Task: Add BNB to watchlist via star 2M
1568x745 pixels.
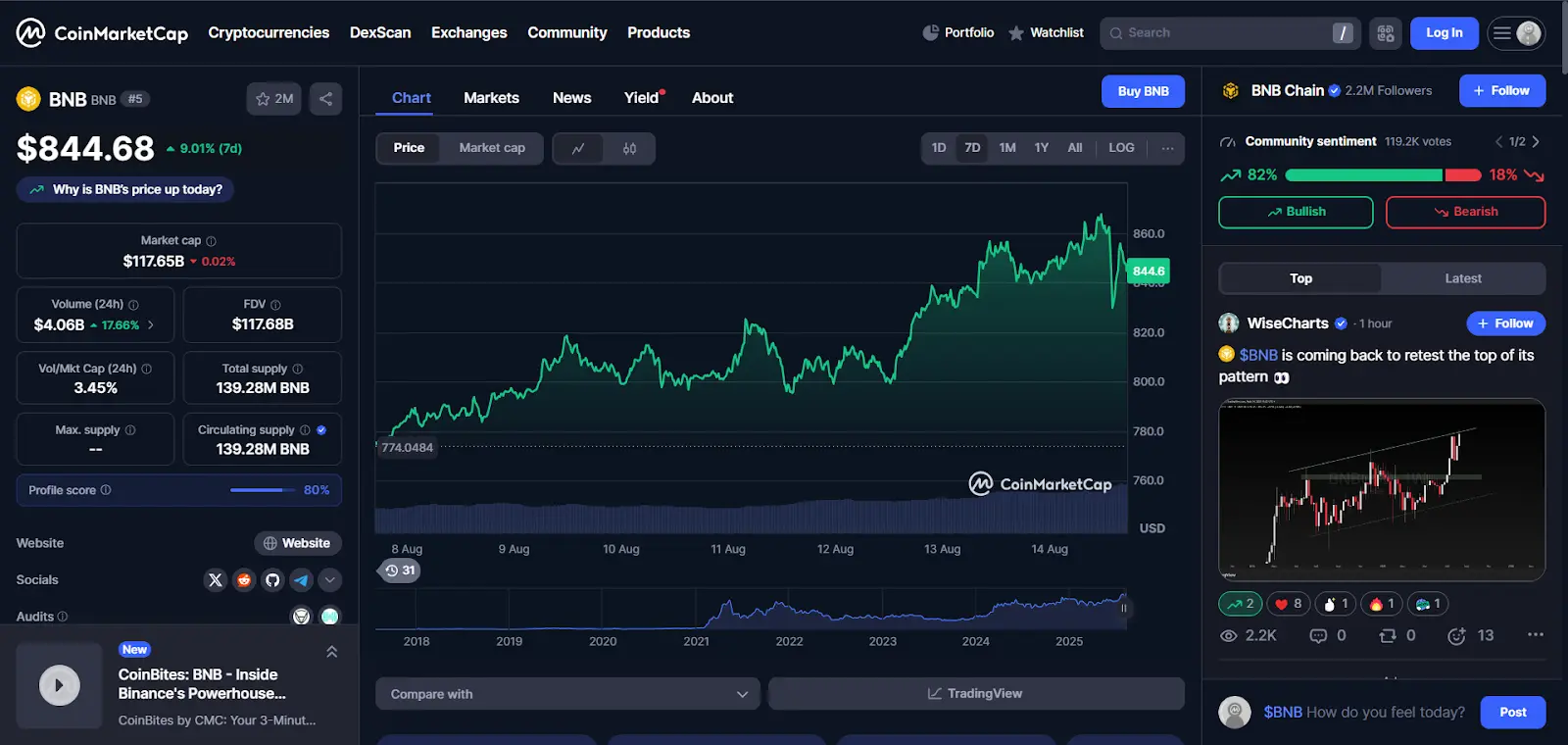Action: 274,99
